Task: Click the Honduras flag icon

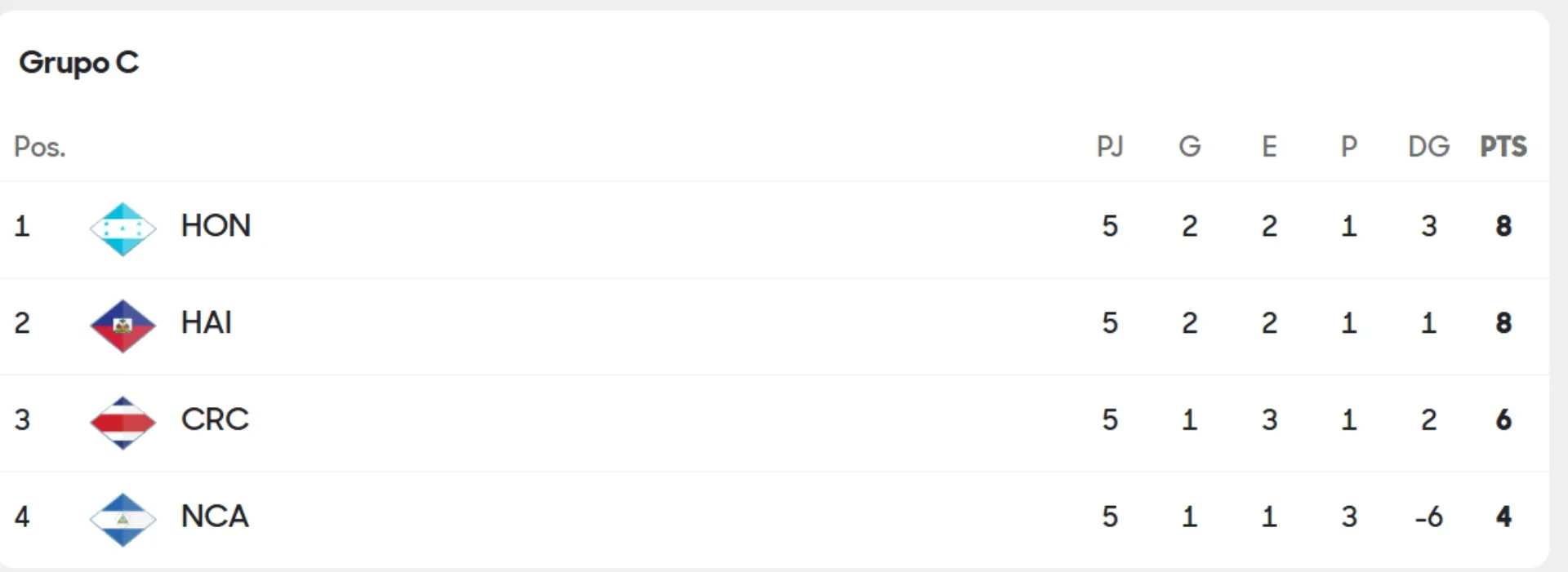Action: pos(122,228)
